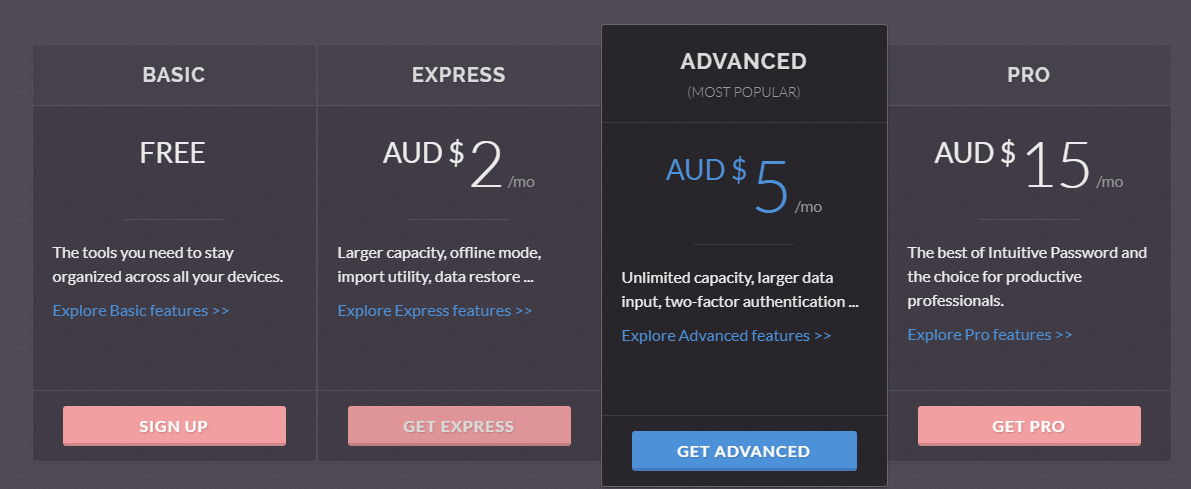Click the Pro plan description text
The image size is (1191, 489).
click(1027, 276)
